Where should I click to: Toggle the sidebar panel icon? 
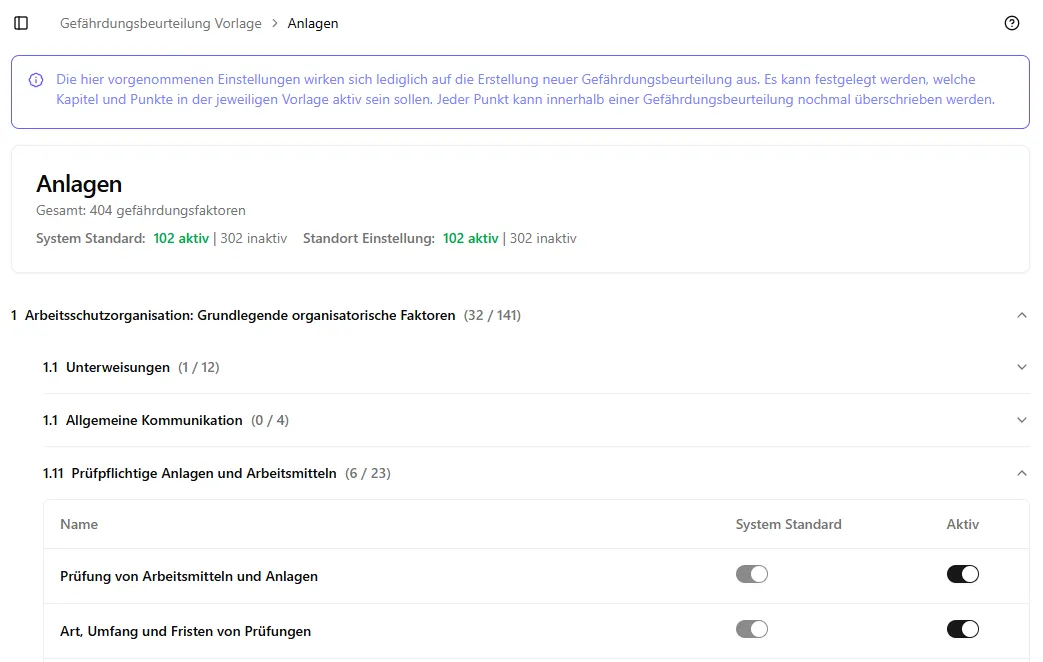coord(21,23)
